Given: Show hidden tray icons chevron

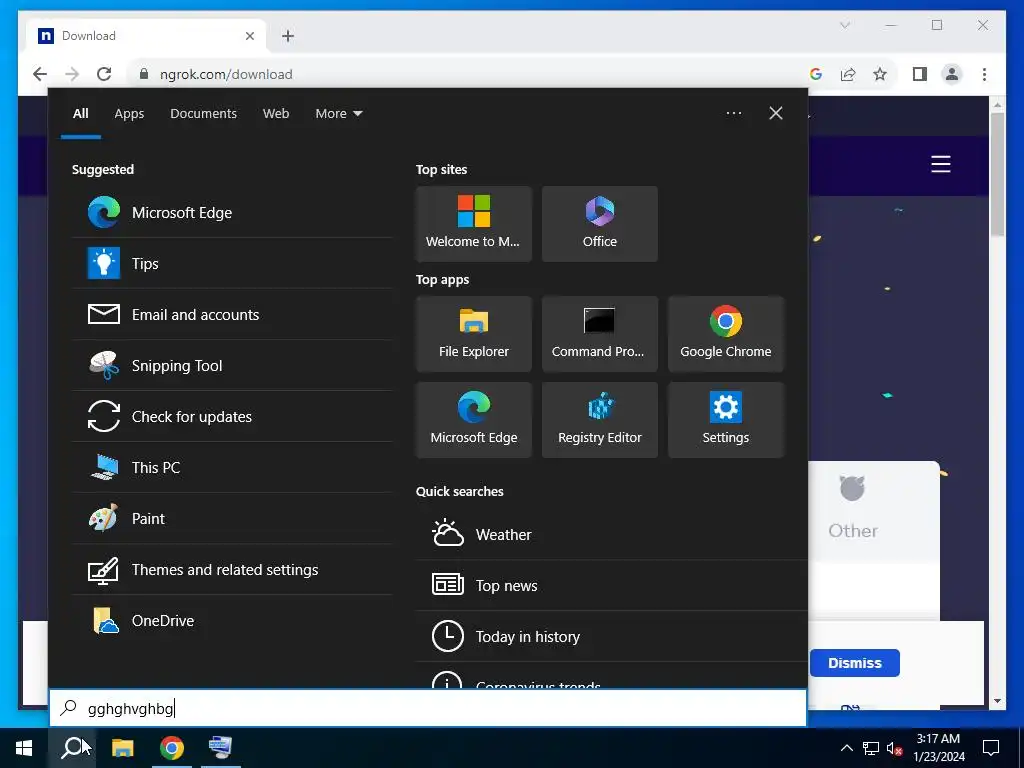Looking at the screenshot, I should pos(846,748).
